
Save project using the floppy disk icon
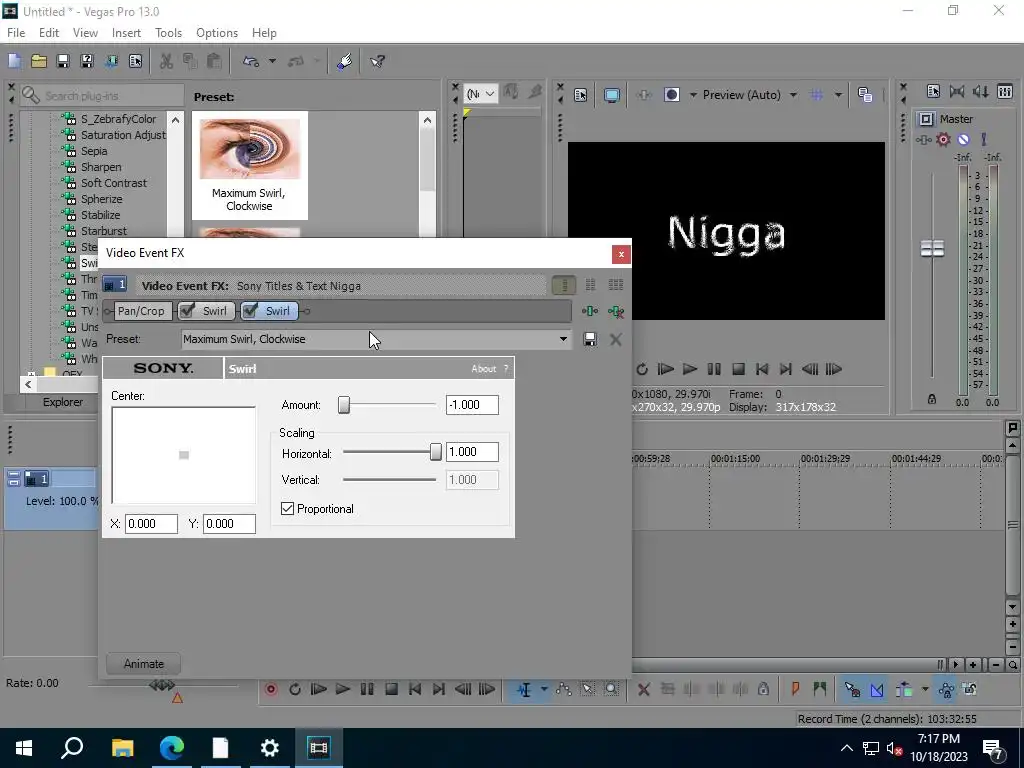coord(63,61)
